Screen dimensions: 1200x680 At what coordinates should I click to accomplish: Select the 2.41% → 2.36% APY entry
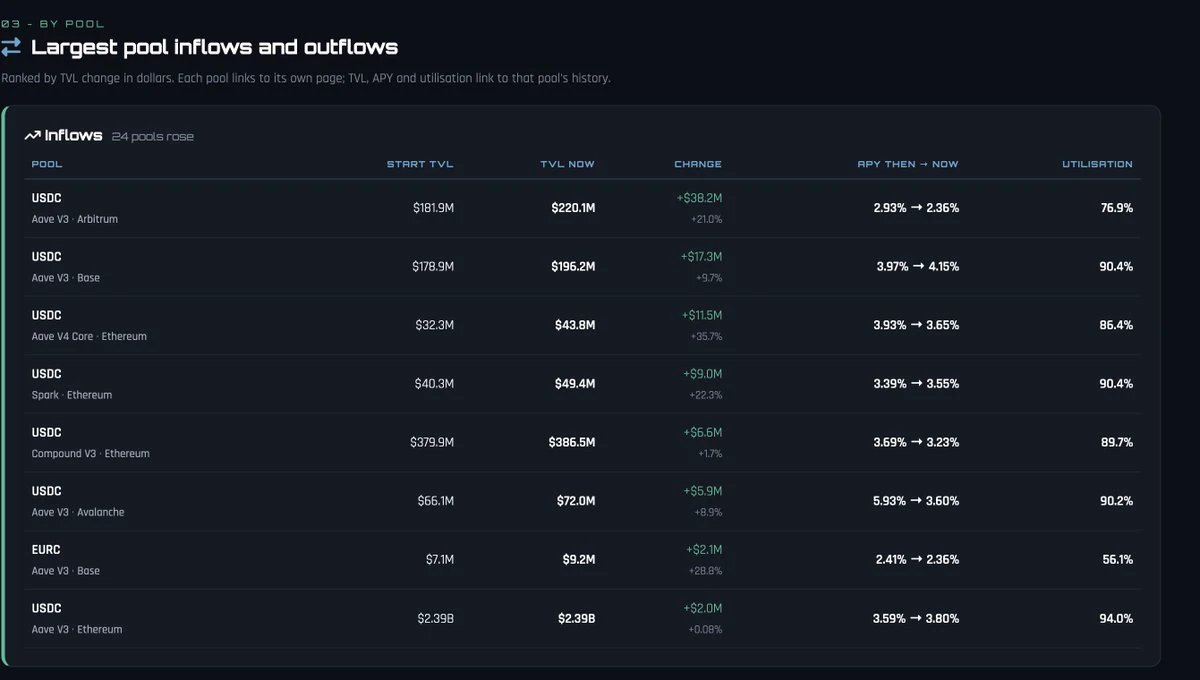point(917,560)
